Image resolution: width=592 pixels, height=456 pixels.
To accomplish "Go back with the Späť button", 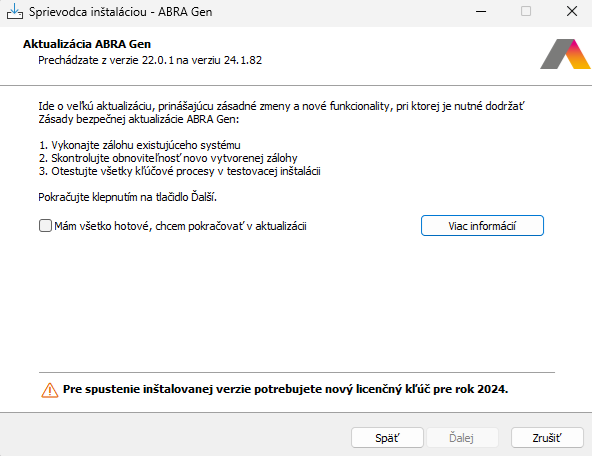I will [387, 438].
